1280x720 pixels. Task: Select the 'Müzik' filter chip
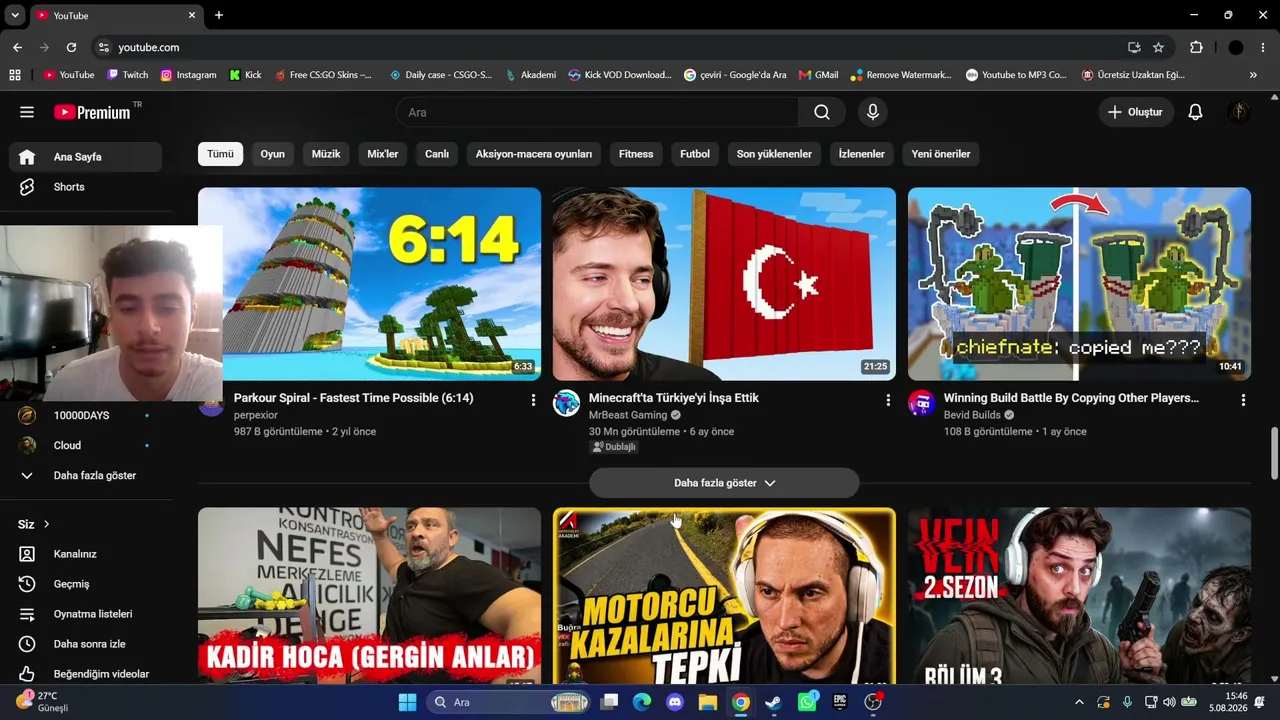326,154
